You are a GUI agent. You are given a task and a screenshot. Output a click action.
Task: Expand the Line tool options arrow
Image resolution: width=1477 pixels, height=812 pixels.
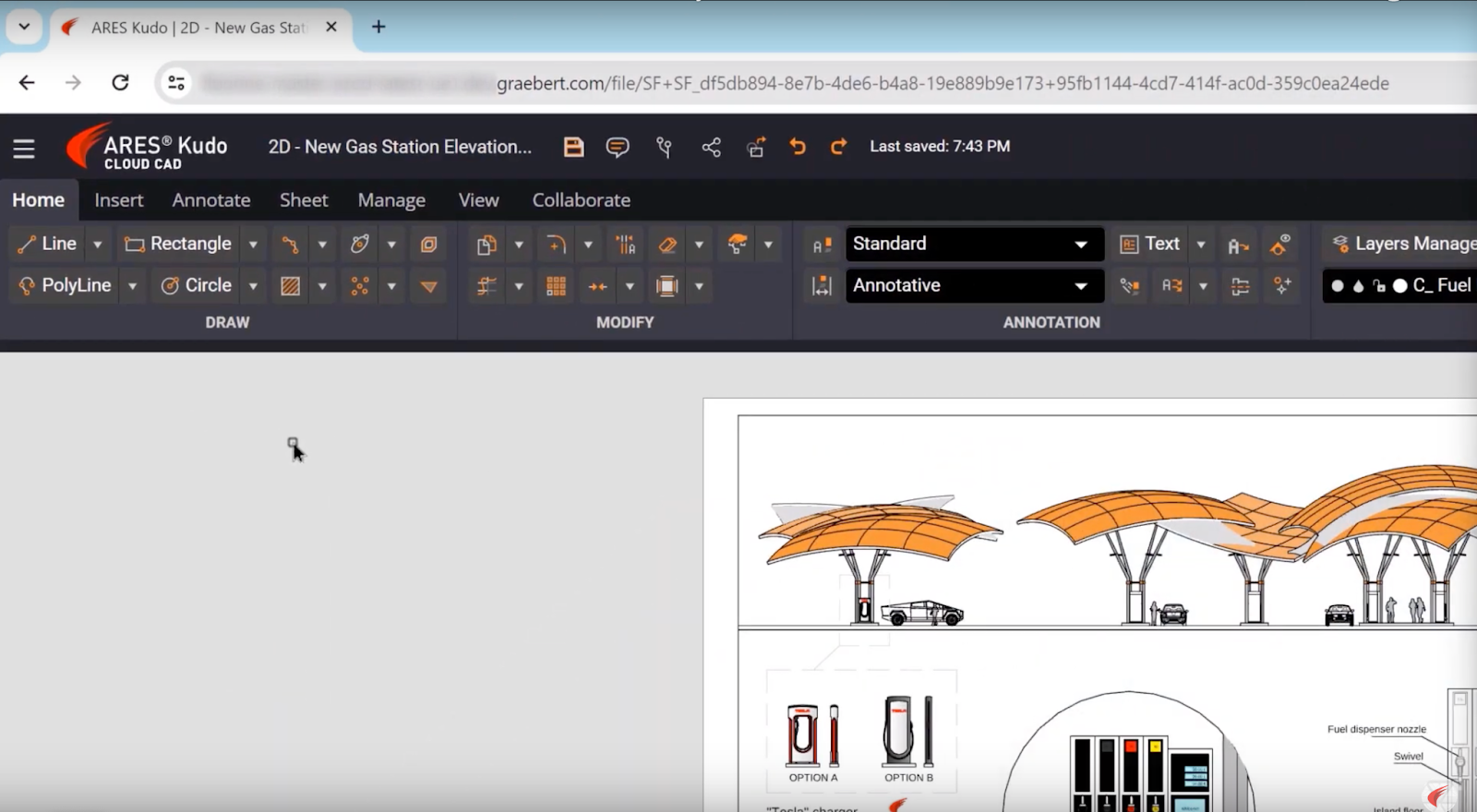[98, 245]
